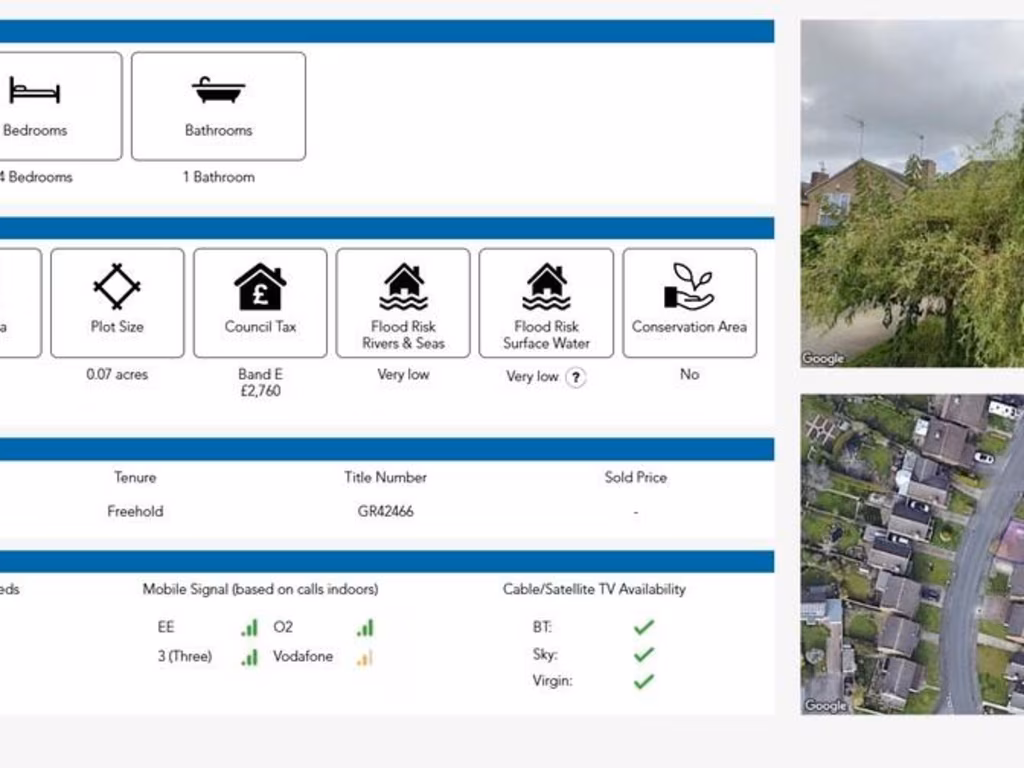Click the Flood Risk Rivers & Seas icon

[403, 287]
